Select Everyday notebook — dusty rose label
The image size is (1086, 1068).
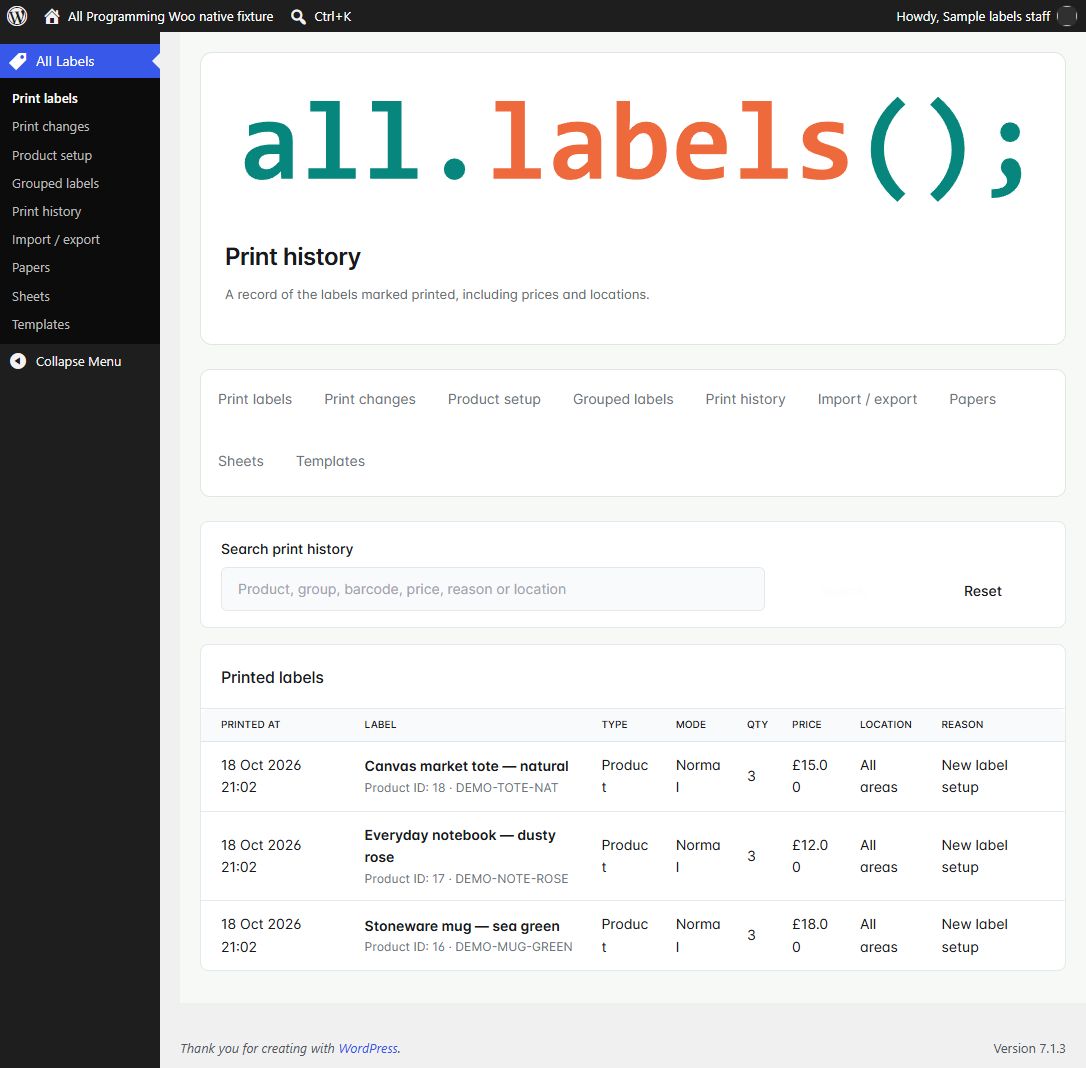[x=460, y=846]
